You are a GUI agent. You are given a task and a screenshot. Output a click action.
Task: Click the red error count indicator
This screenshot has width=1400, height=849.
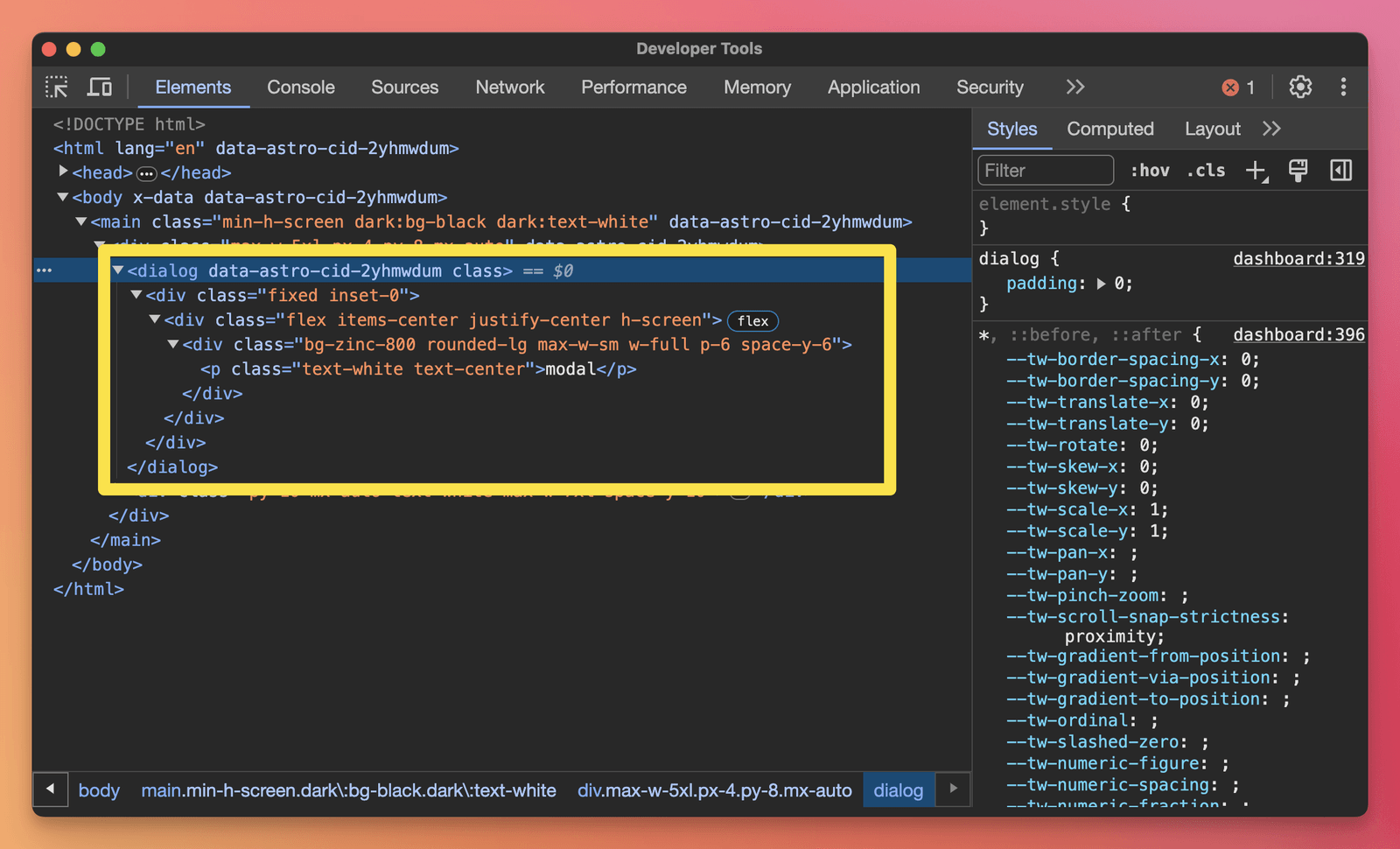point(1238,88)
